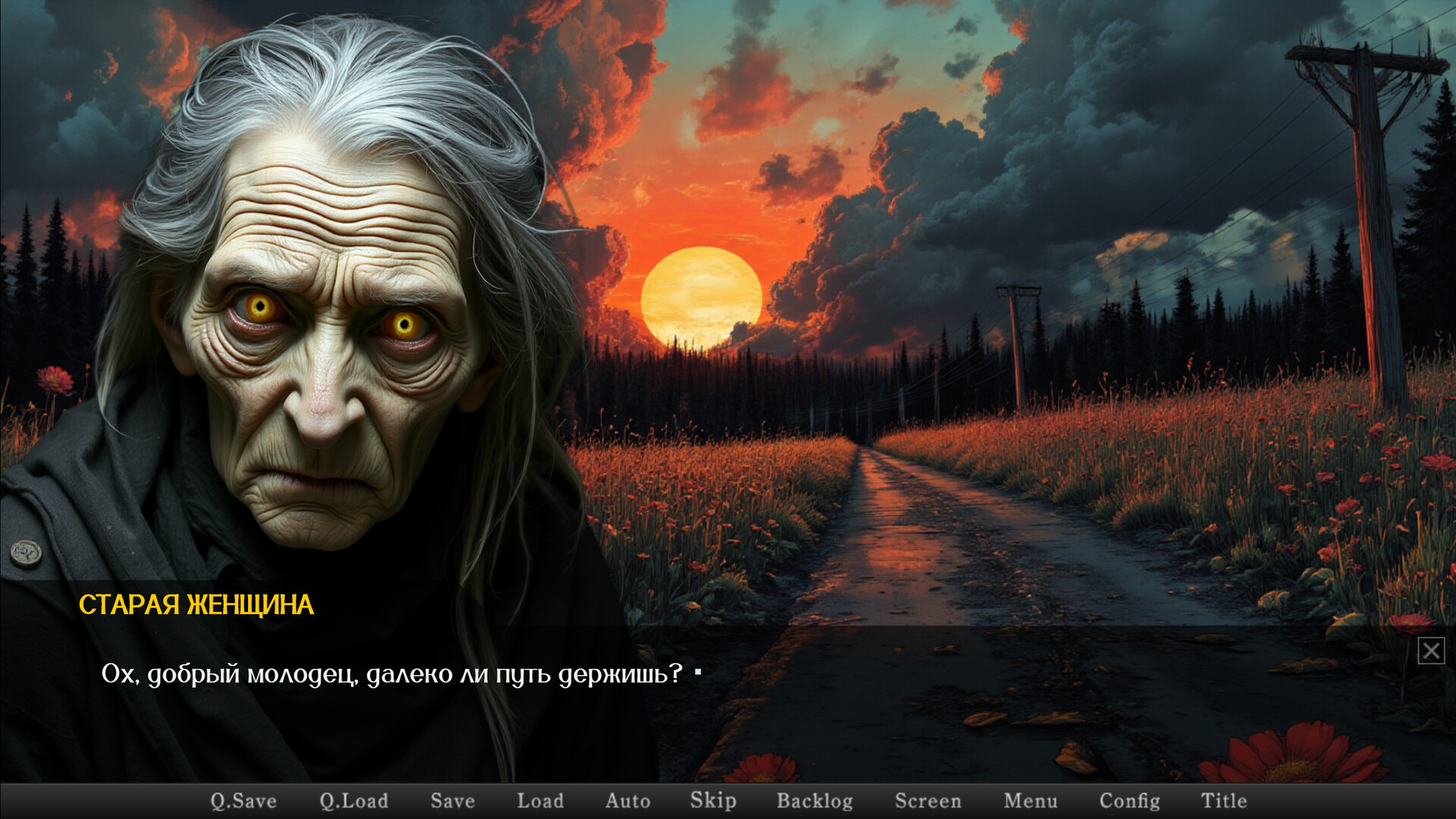Click the Q.Save quick save button
Screen dimensions: 1456x819
click(243, 801)
